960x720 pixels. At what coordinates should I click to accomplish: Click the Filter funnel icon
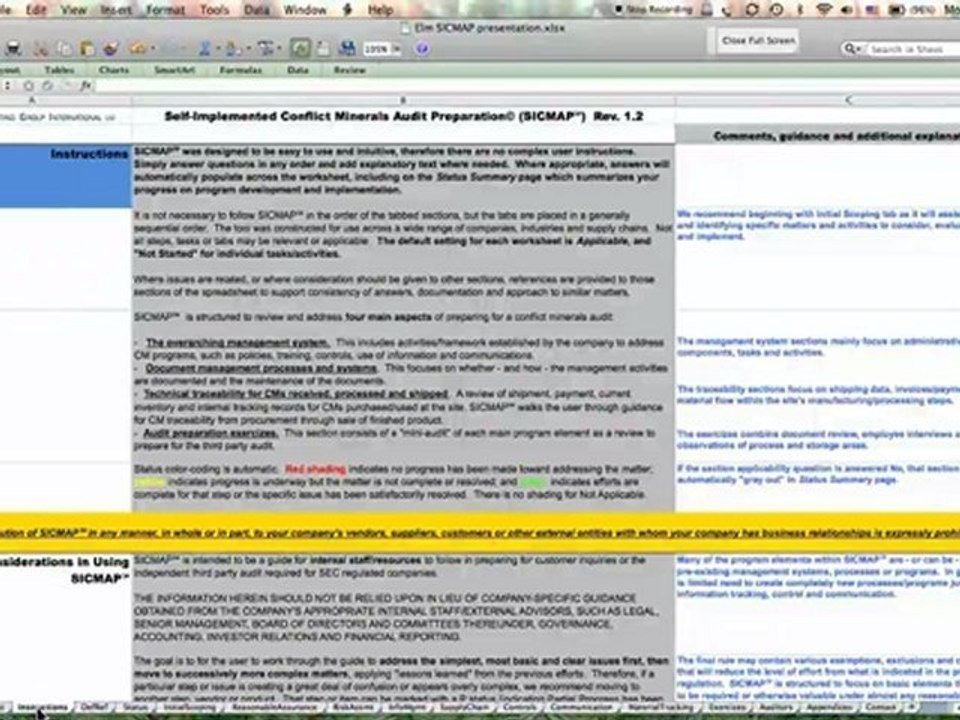266,49
